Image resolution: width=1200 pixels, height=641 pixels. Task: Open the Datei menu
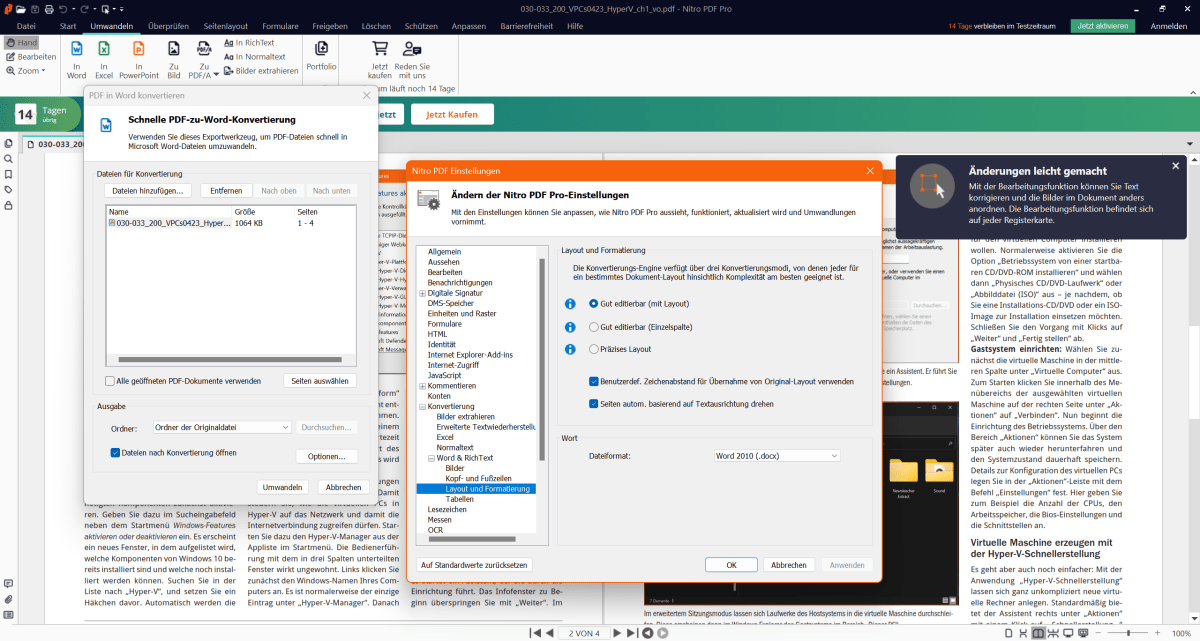[27, 25]
